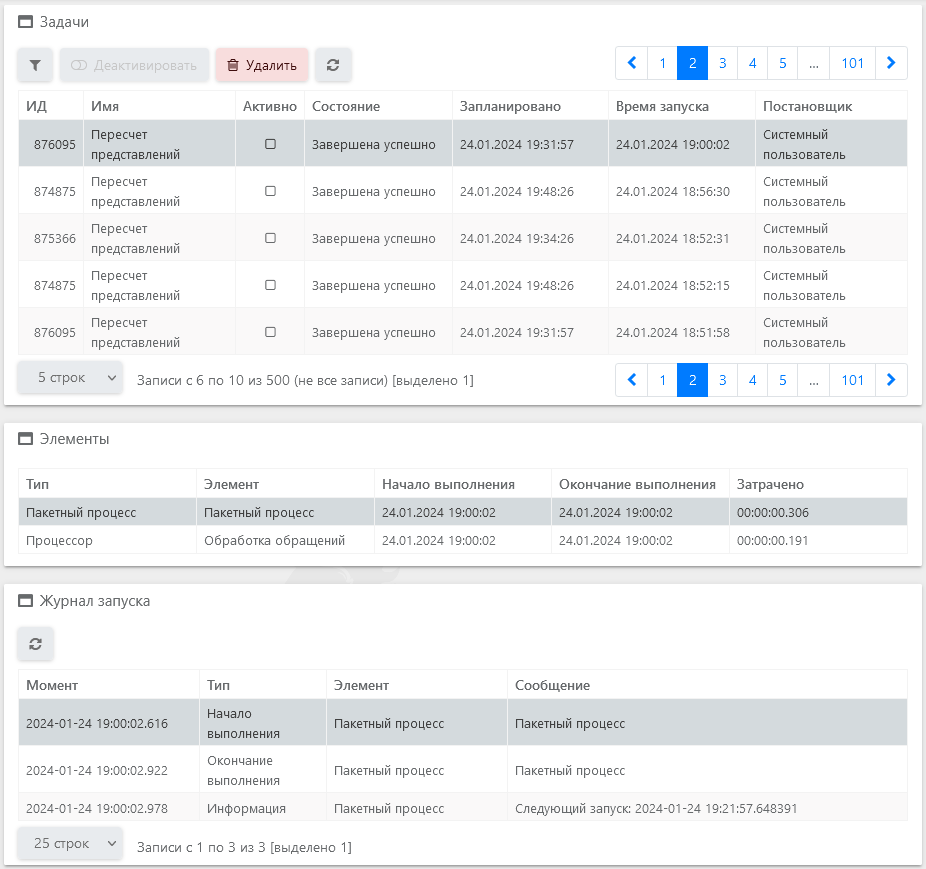
Task: Open the '25 строк' rows-per-page dropdown
Action: 70,843
